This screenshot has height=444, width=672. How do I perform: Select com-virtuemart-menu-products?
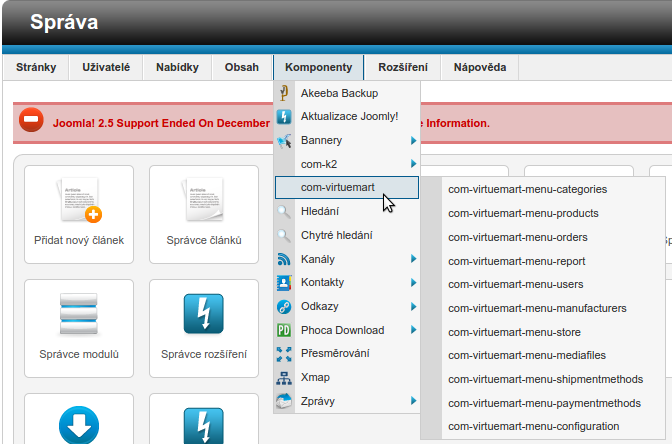pyautogui.click(x=523, y=213)
